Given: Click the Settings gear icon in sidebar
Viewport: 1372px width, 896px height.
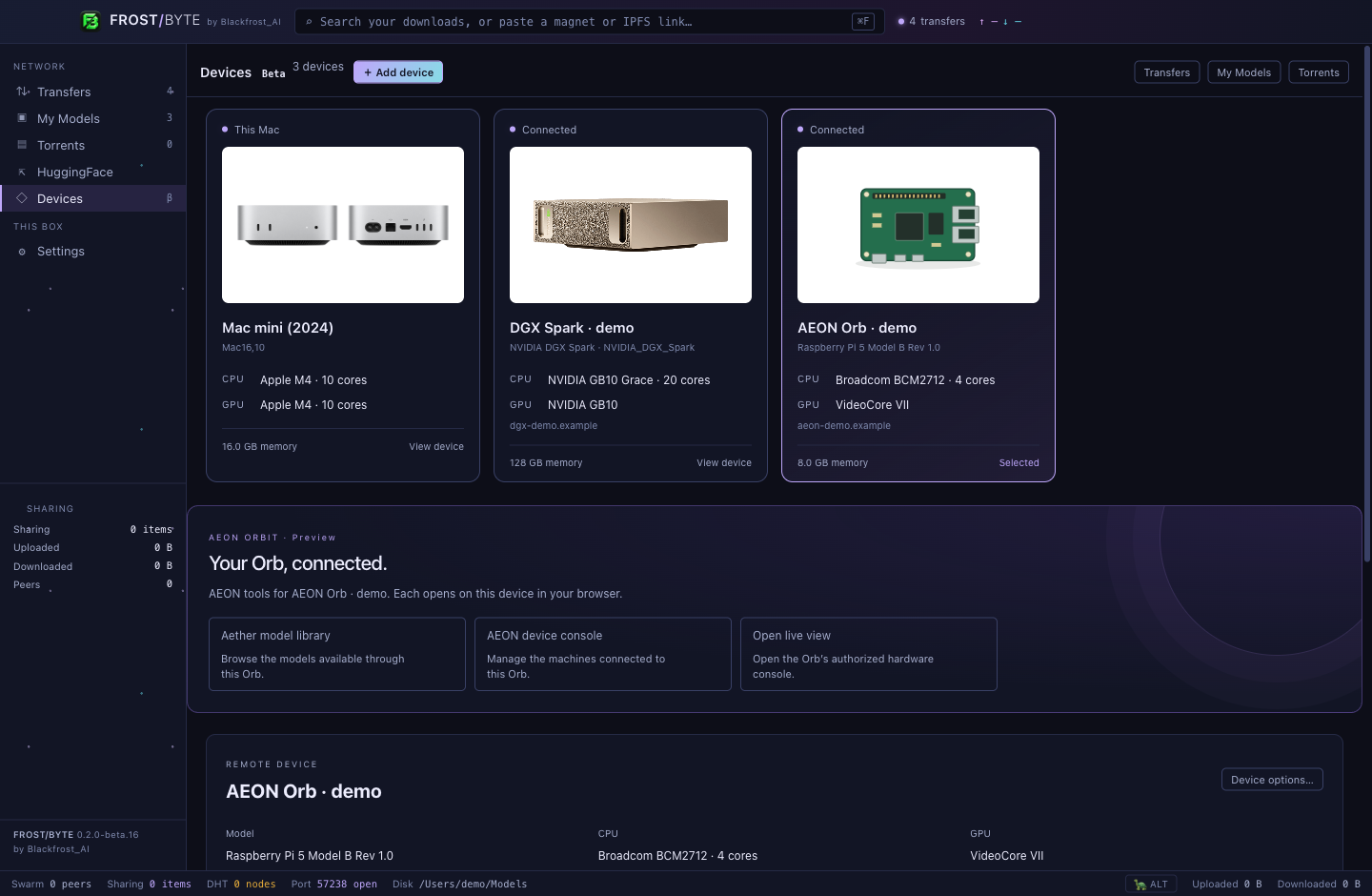Looking at the screenshot, I should click(x=22, y=252).
